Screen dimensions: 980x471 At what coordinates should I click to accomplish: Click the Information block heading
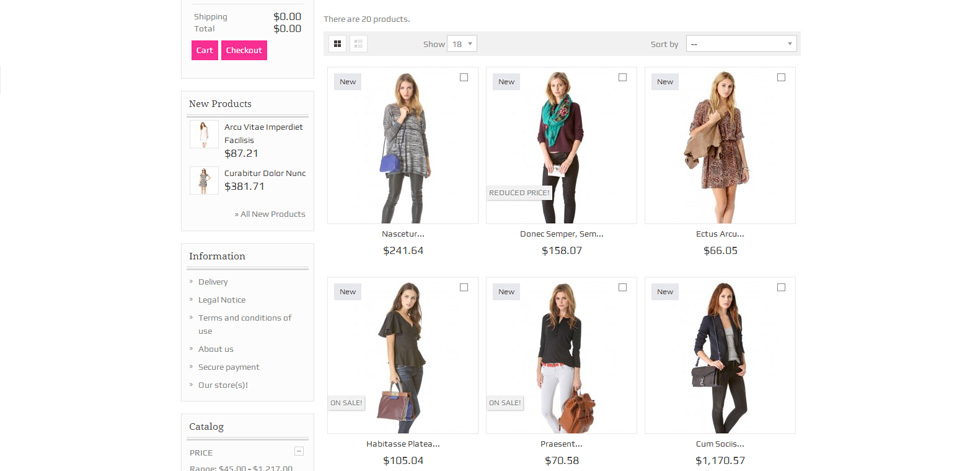pyautogui.click(x=217, y=256)
